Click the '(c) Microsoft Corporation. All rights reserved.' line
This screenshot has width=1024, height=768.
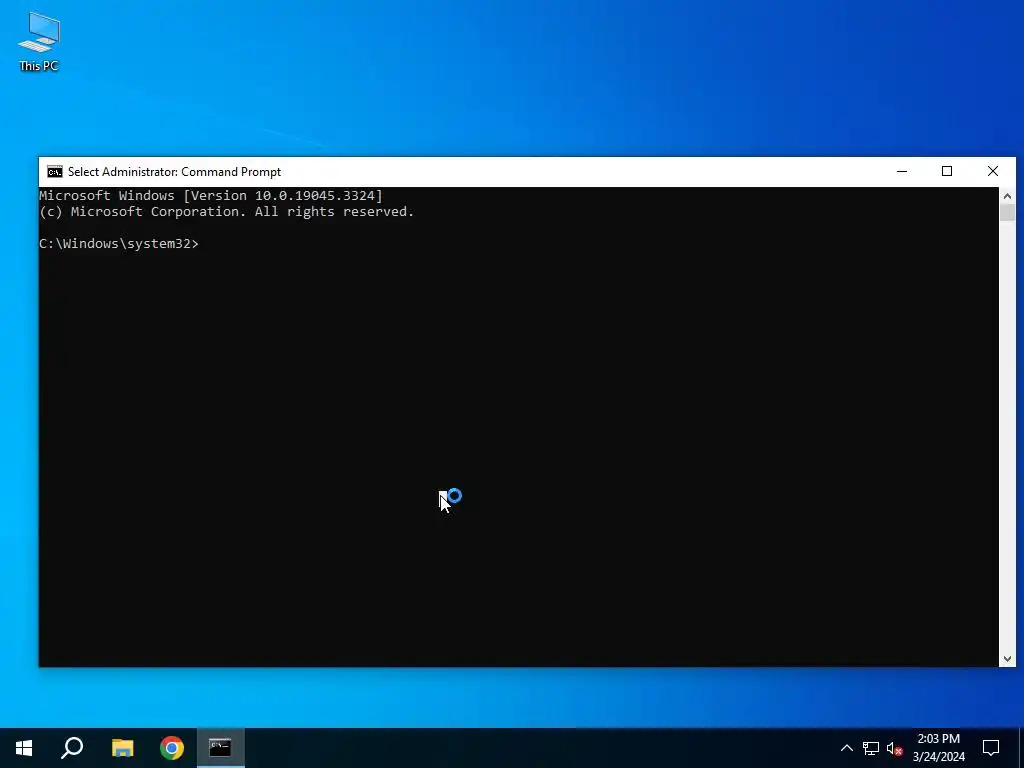227,212
